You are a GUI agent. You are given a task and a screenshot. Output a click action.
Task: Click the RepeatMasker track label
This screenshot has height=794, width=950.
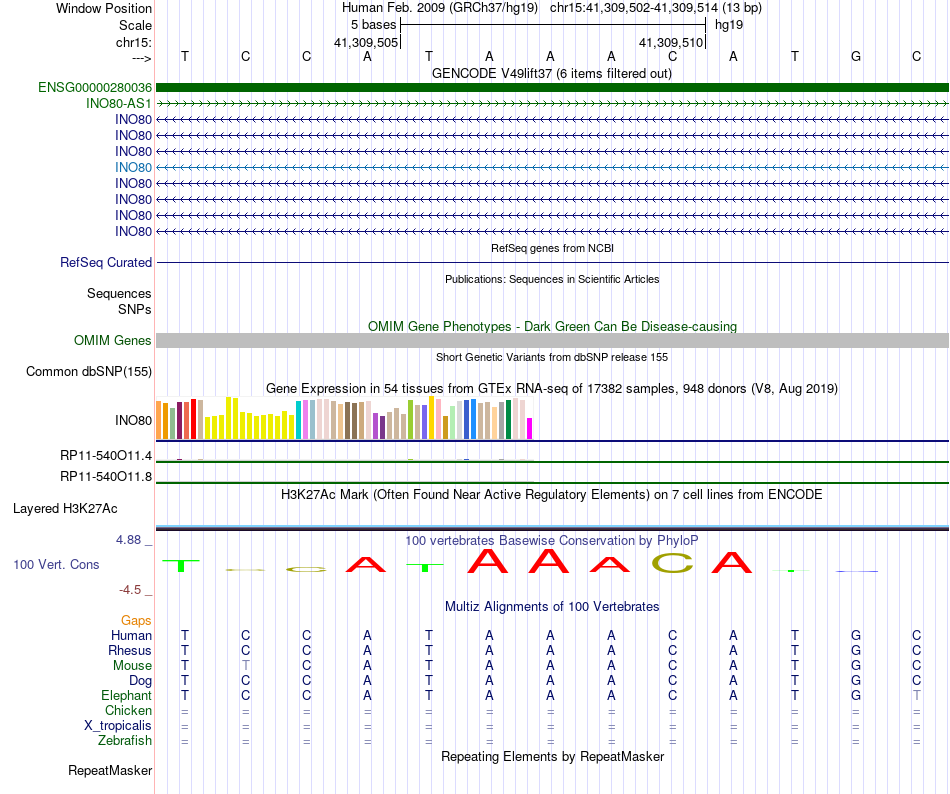tap(110, 770)
